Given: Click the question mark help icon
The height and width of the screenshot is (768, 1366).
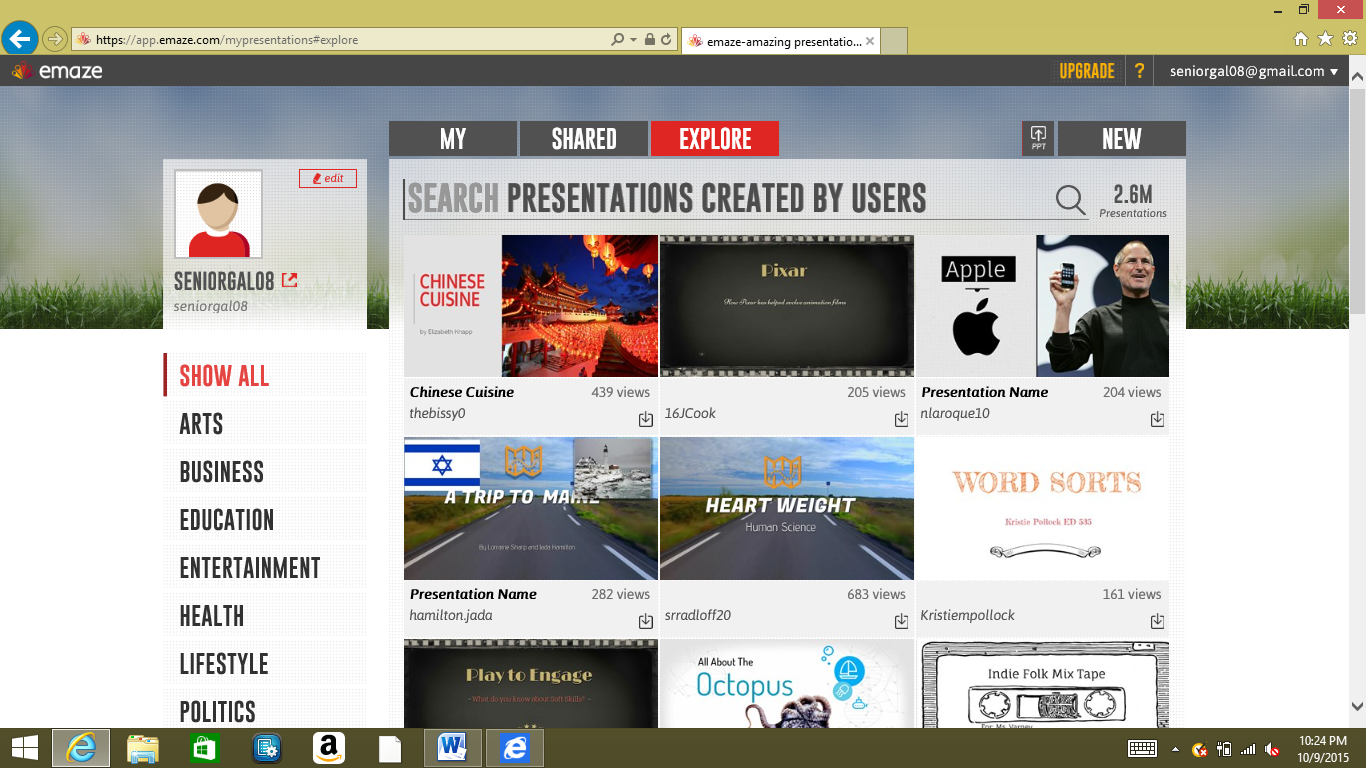Looking at the screenshot, I should (x=1138, y=71).
